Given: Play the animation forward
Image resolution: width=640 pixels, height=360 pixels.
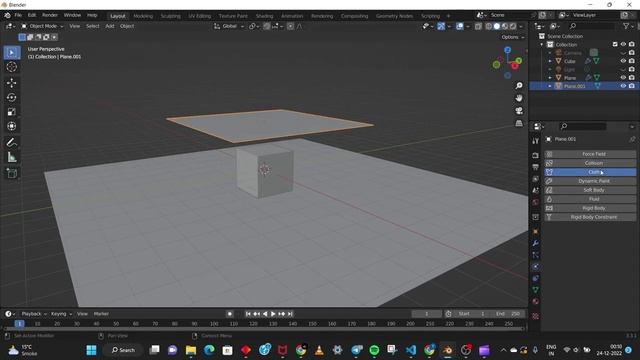Looking at the screenshot, I should (273, 314).
